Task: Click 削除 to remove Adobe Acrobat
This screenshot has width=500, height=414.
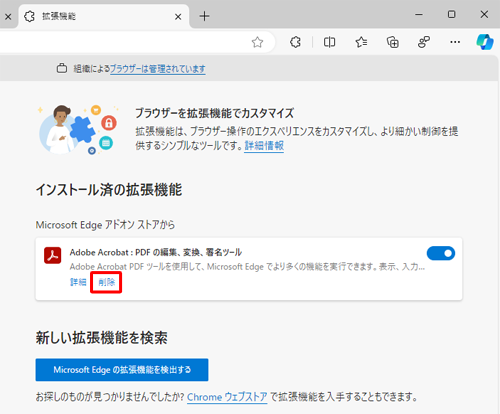Action: coord(106,282)
